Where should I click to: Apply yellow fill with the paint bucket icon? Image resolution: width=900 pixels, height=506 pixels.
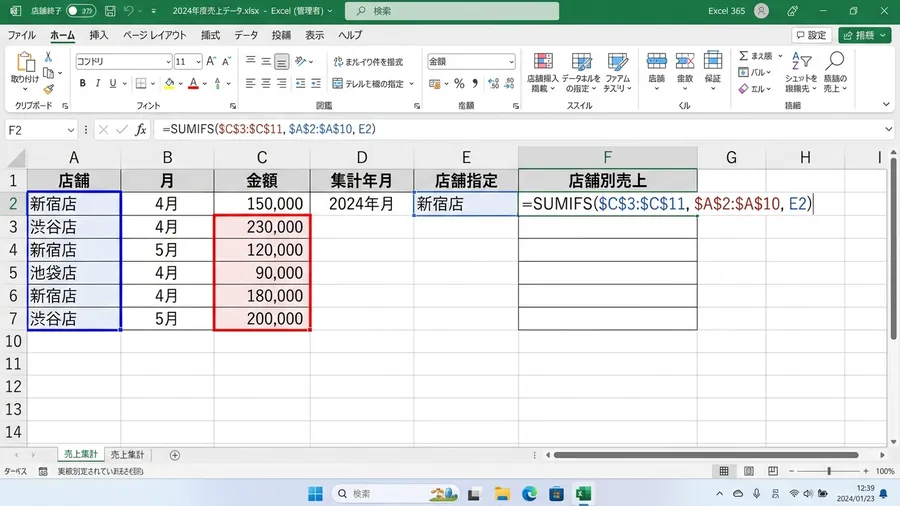[169, 84]
